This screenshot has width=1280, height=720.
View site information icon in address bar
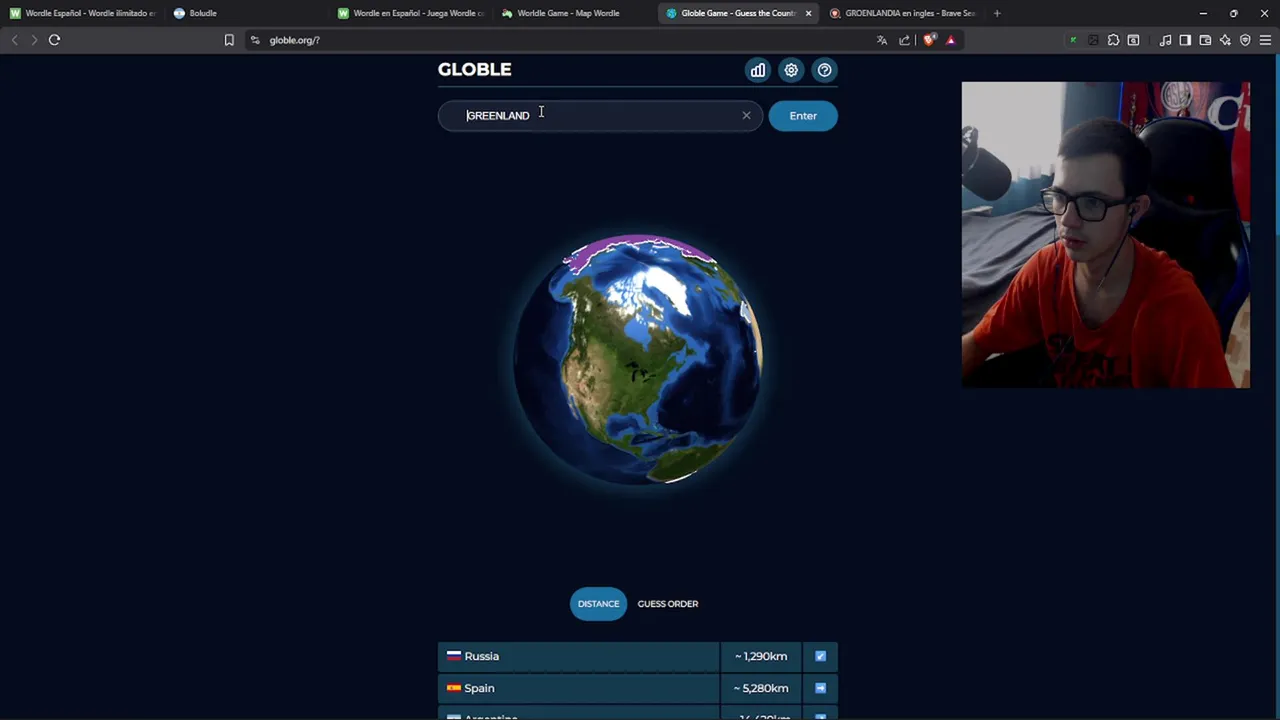(256, 40)
